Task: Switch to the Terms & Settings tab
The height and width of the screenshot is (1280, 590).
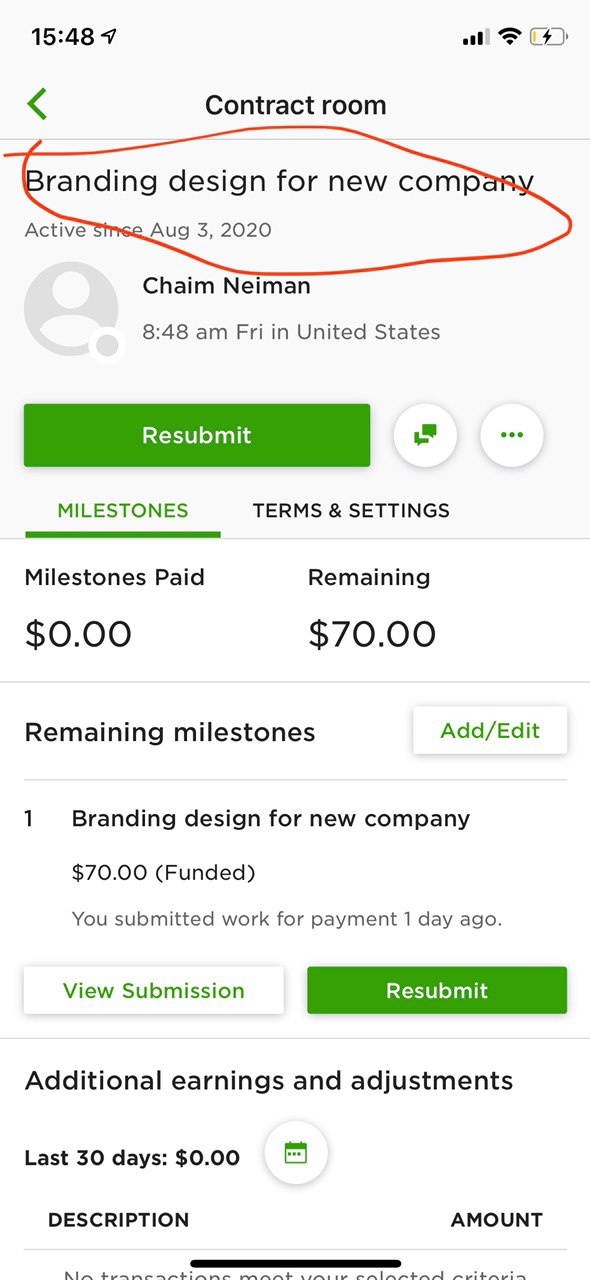Action: [351, 510]
